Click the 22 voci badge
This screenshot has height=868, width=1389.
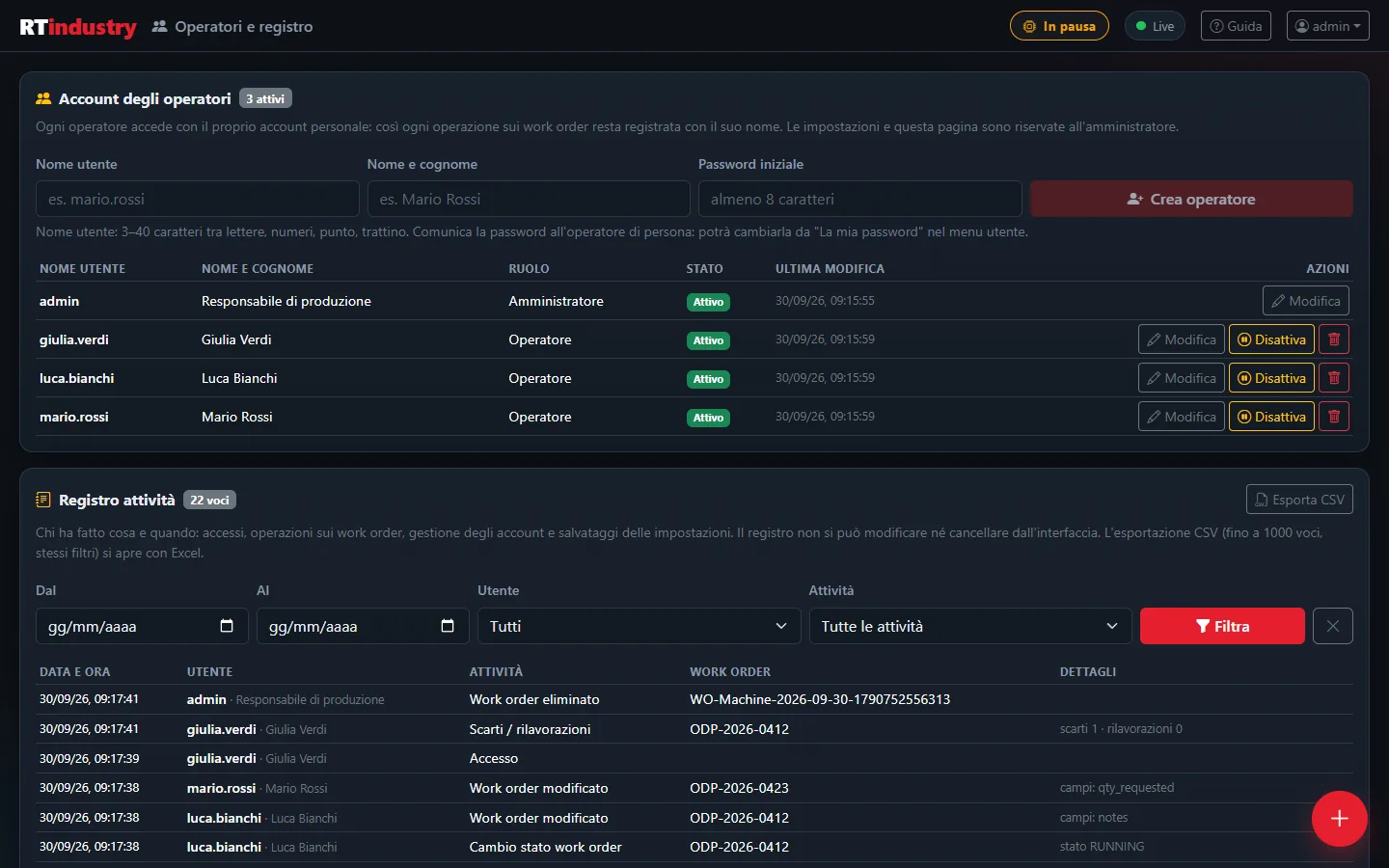pos(209,500)
